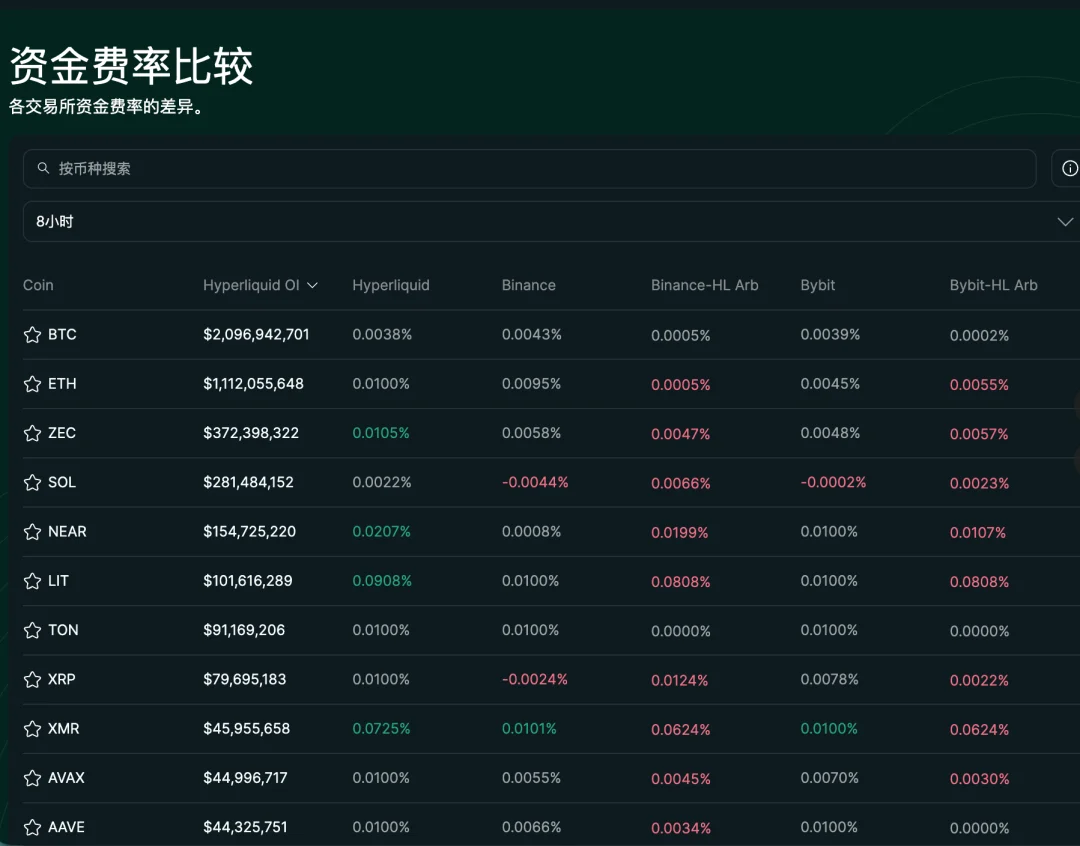Click NEAR Hyperliquid rate 0.0207%
Screen dimensions: 1080x846
[x=382, y=532]
